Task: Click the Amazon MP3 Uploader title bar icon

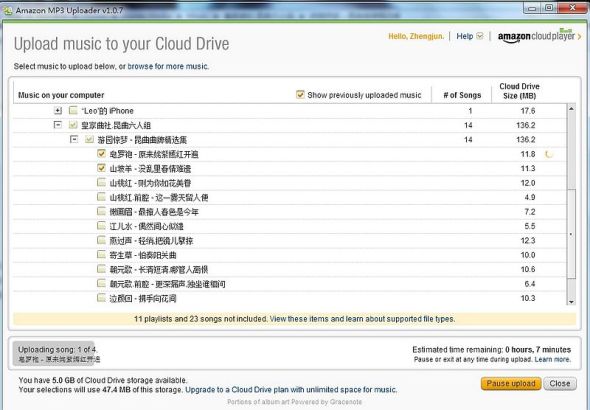Action: [7, 11]
